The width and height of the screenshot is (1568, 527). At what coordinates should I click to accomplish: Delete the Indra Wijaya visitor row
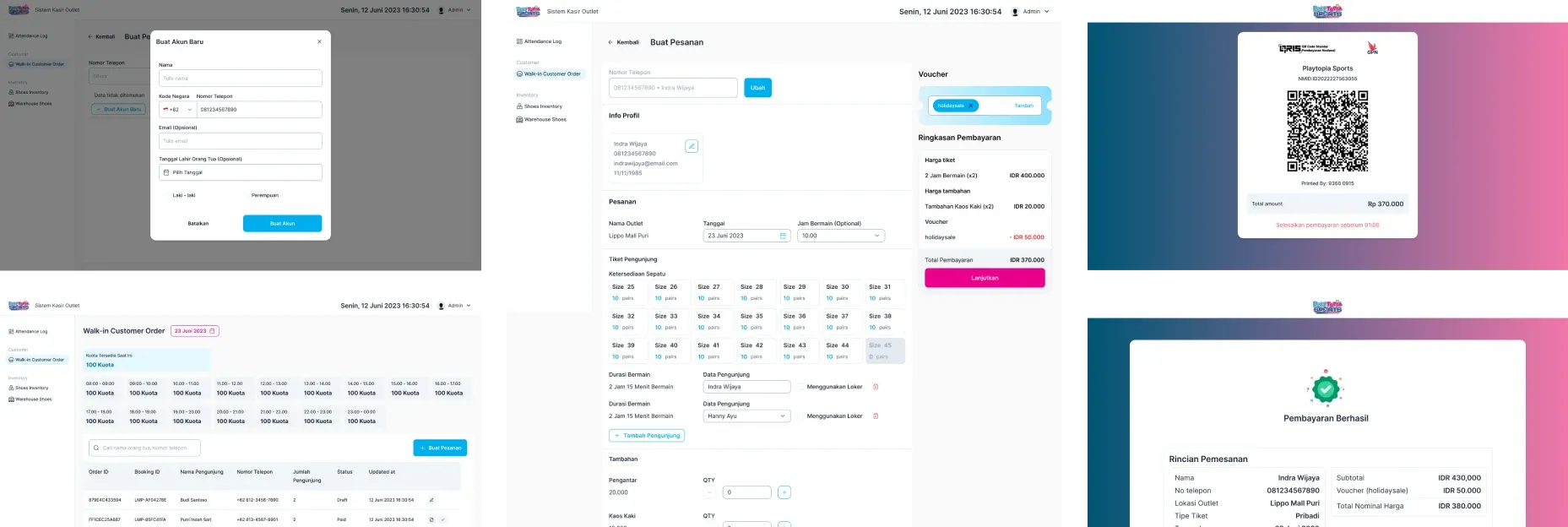point(876,387)
